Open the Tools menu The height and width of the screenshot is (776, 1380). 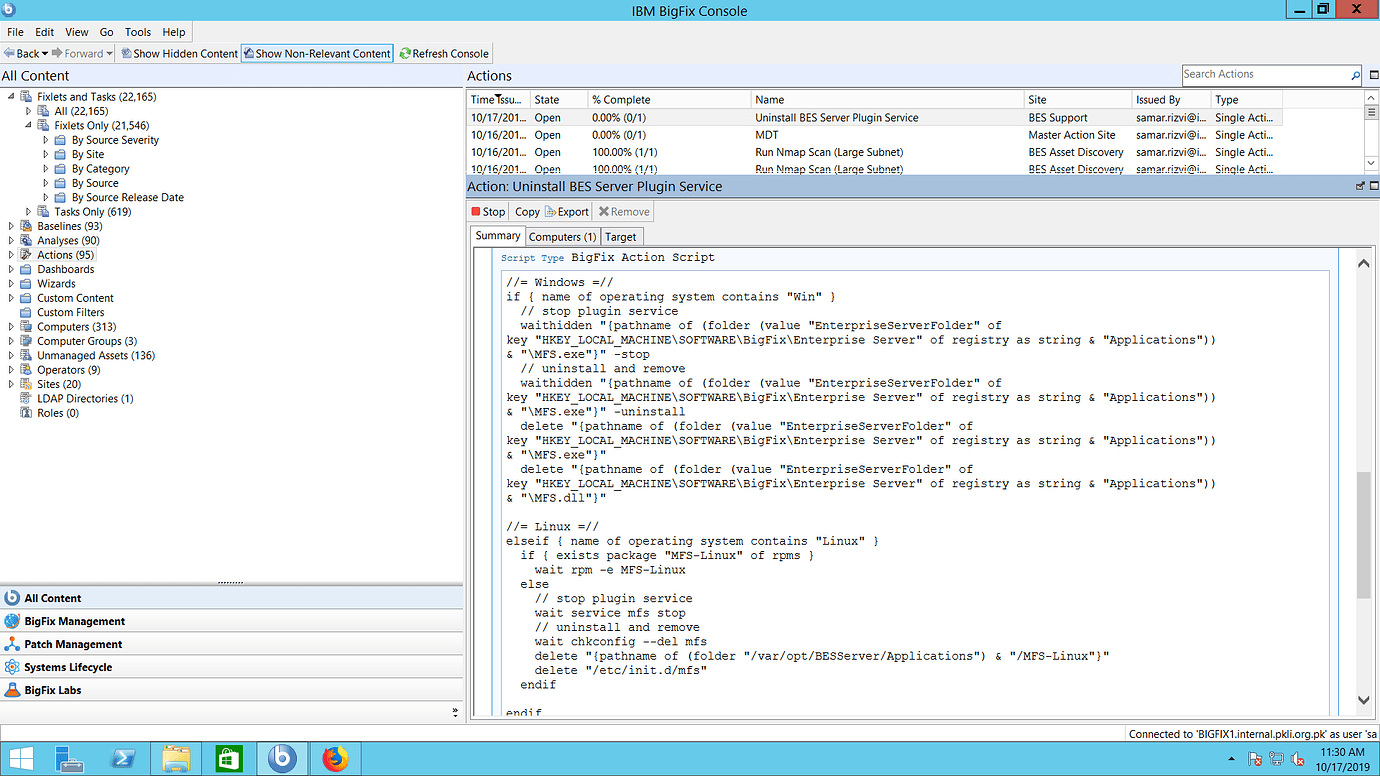(138, 31)
